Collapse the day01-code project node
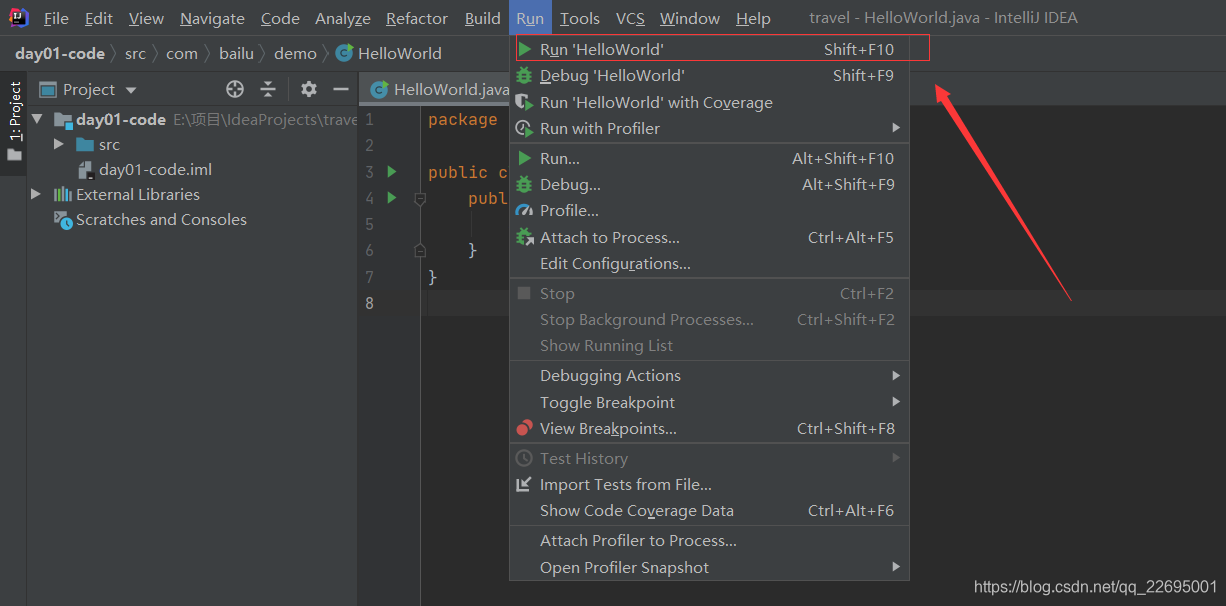Image resolution: width=1226 pixels, height=606 pixels. [37, 119]
